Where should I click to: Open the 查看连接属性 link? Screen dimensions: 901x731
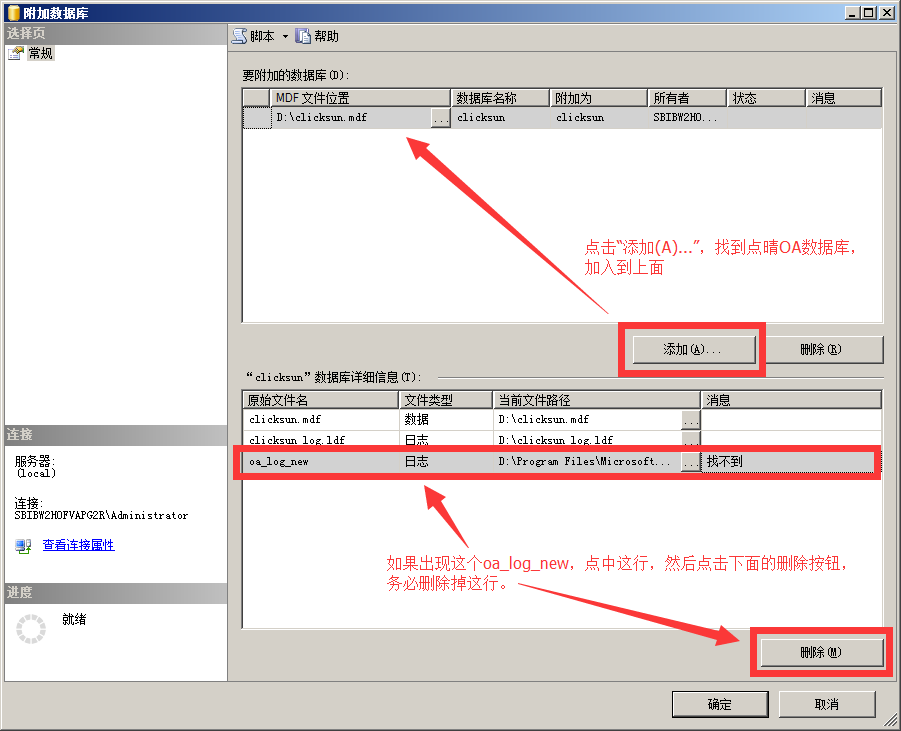click(x=78, y=546)
